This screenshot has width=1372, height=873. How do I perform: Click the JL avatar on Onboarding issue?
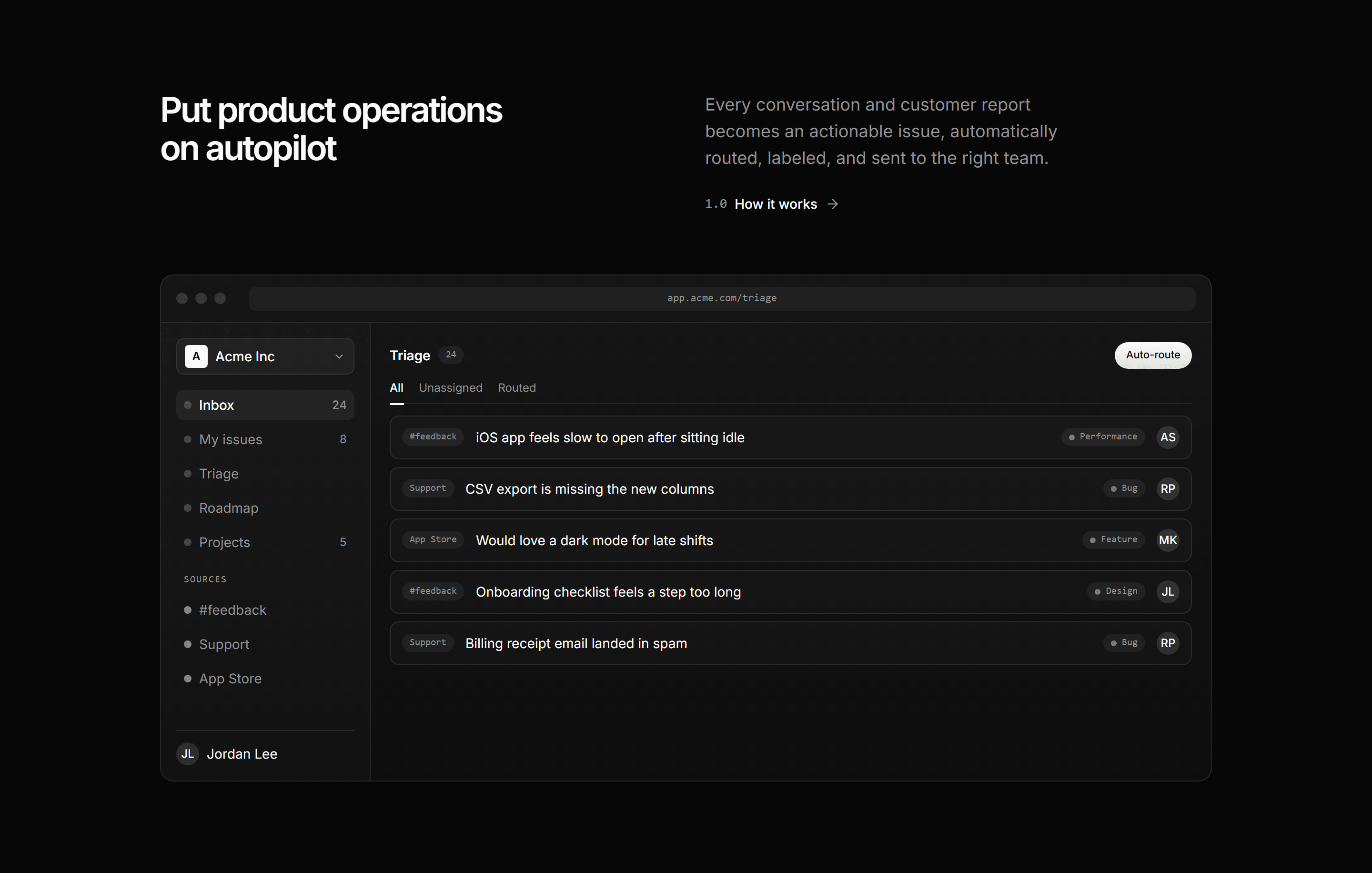point(1168,591)
